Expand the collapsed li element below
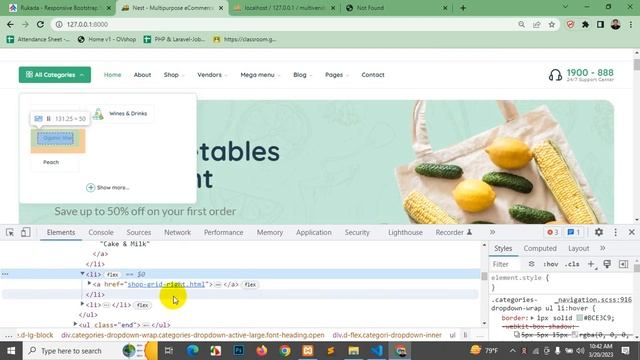This screenshot has width=640, height=360. (82, 304)
